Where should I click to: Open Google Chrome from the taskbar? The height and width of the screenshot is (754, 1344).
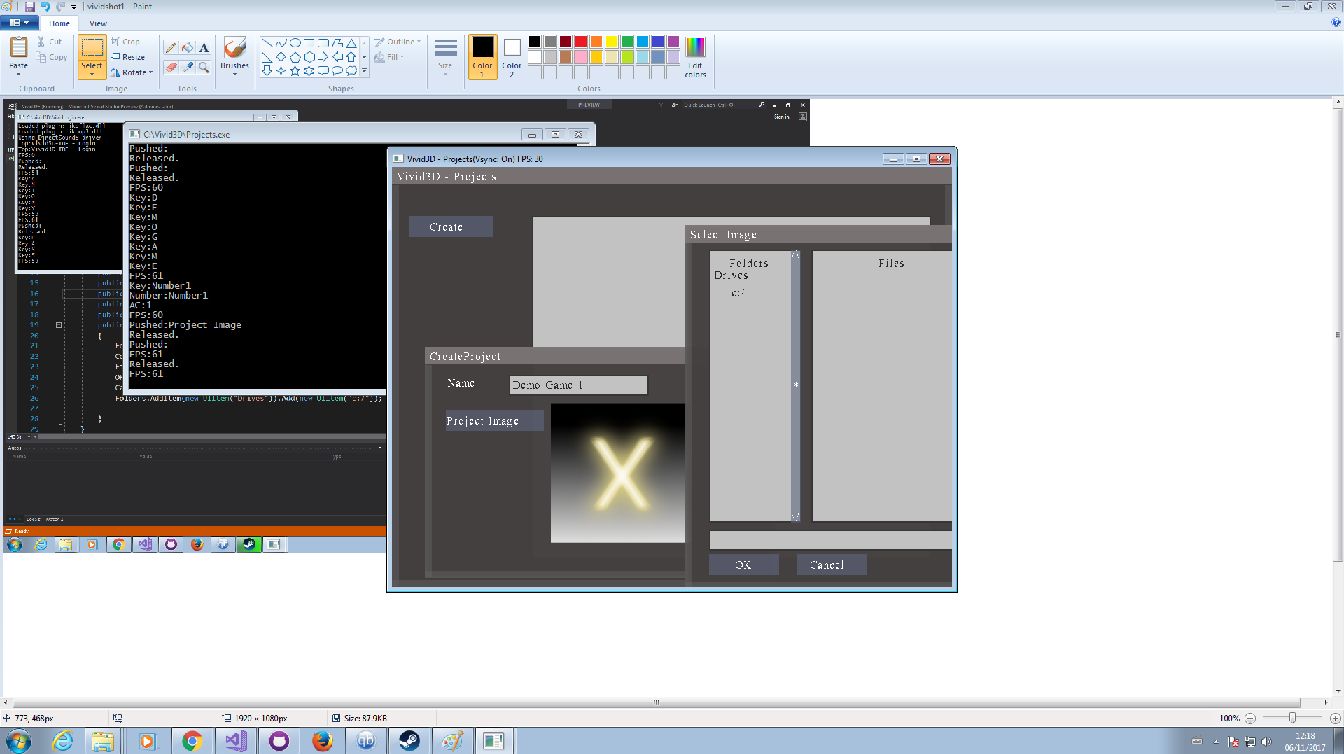pos(191,741)
